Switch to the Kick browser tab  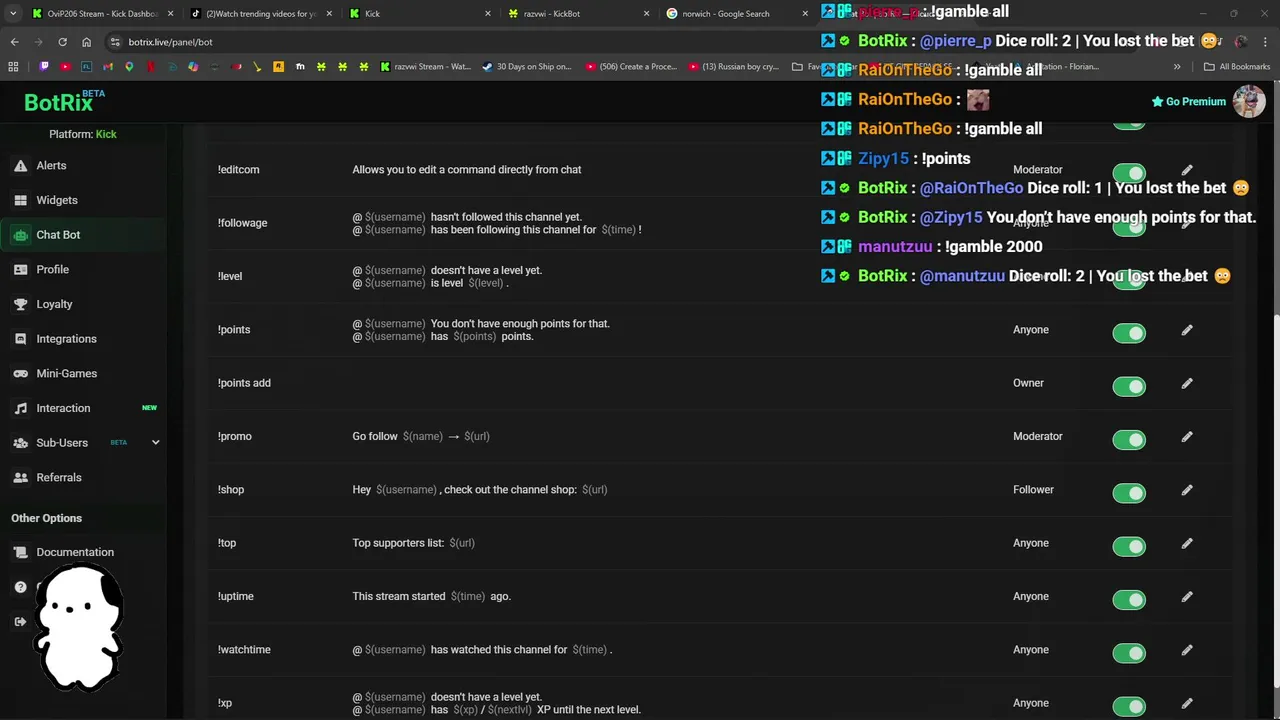(x=420, y=13)
